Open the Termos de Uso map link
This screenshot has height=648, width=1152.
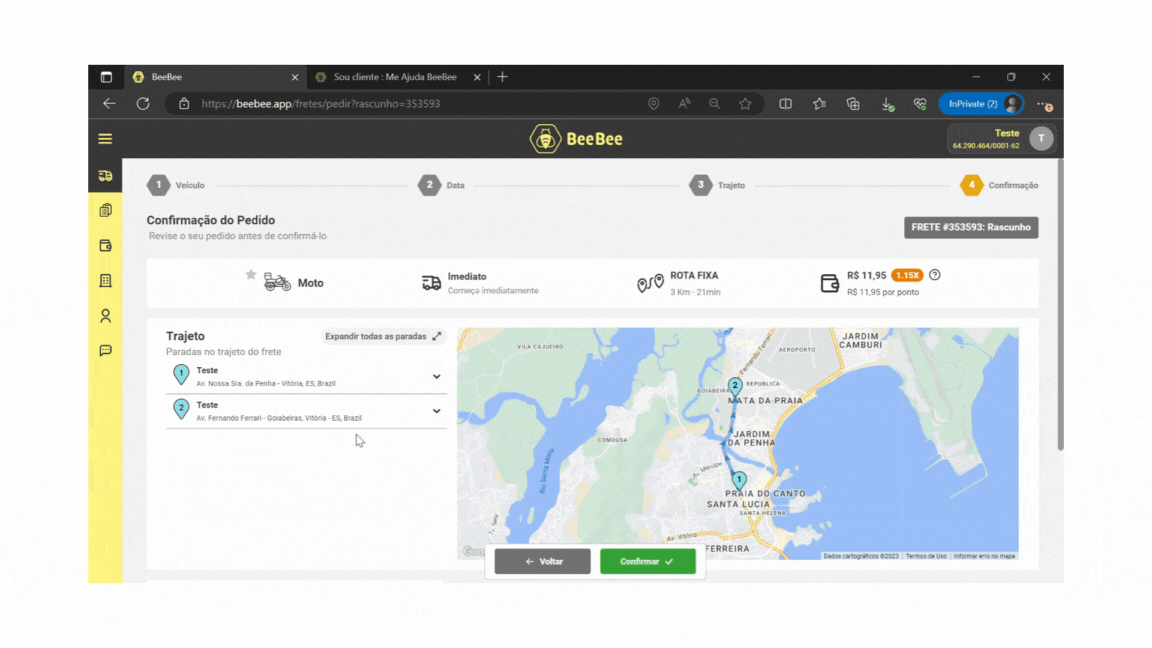[x=926, y=556]
